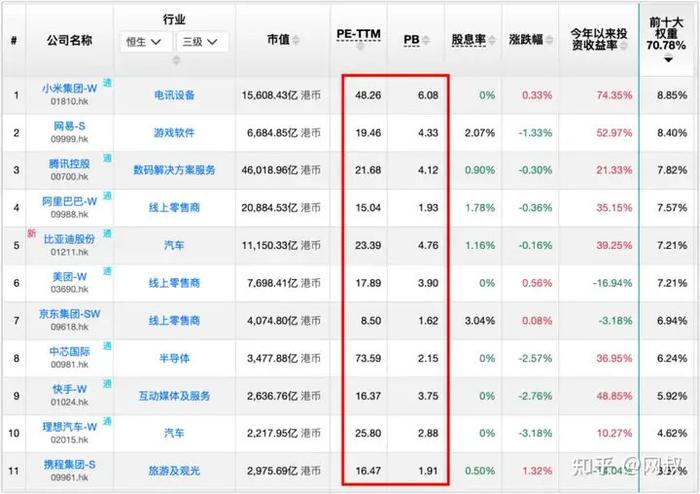Click the PE-TTM column header label
Image resolution: width=700 pixels, height=494 pixels.
[x=358, y=34]
